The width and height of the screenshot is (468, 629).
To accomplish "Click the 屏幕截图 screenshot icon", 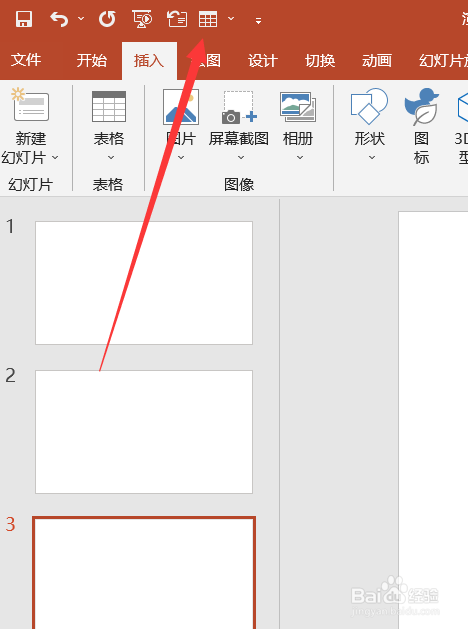I will coord(239,107).
